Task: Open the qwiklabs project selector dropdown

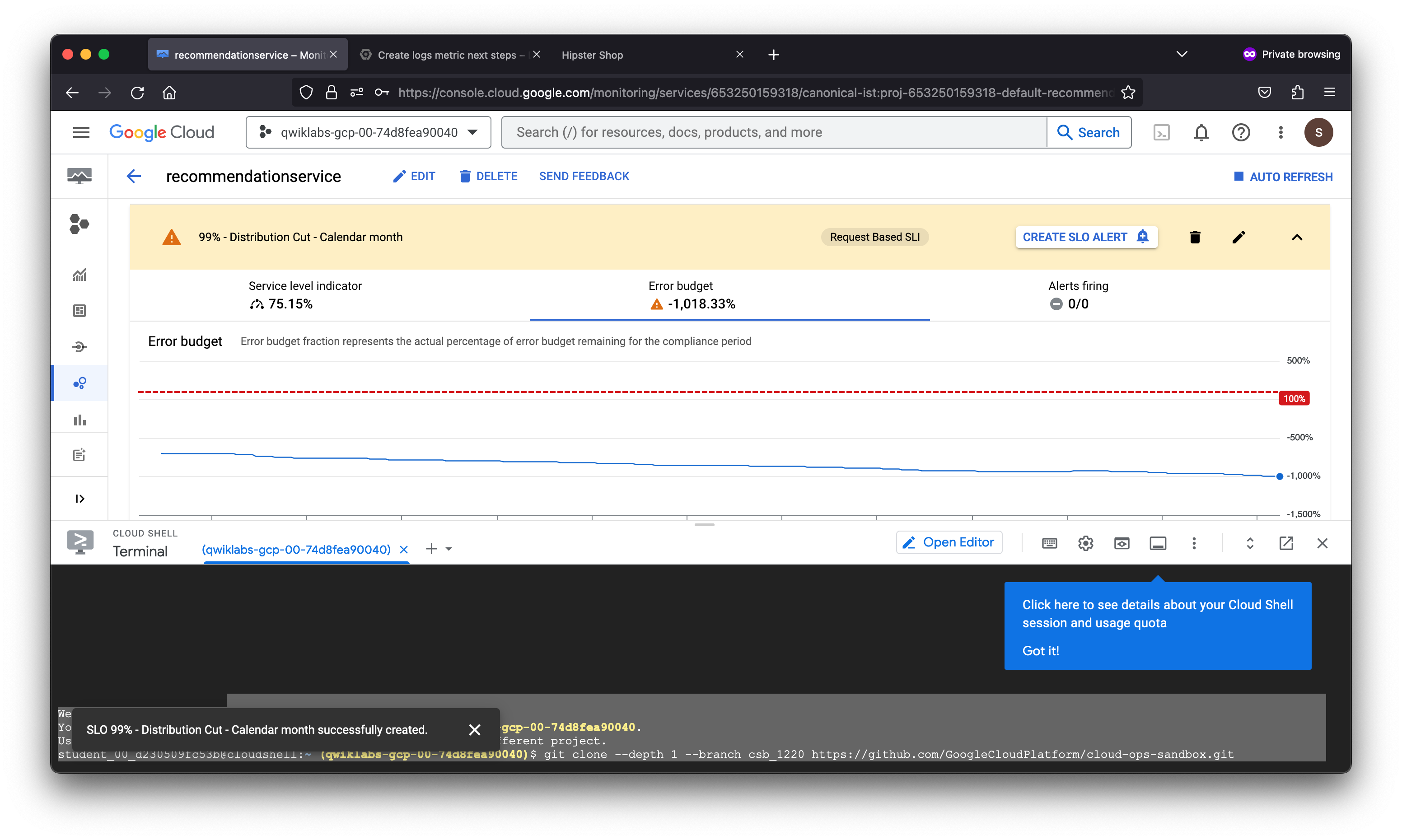Action: tap(369, 132)
